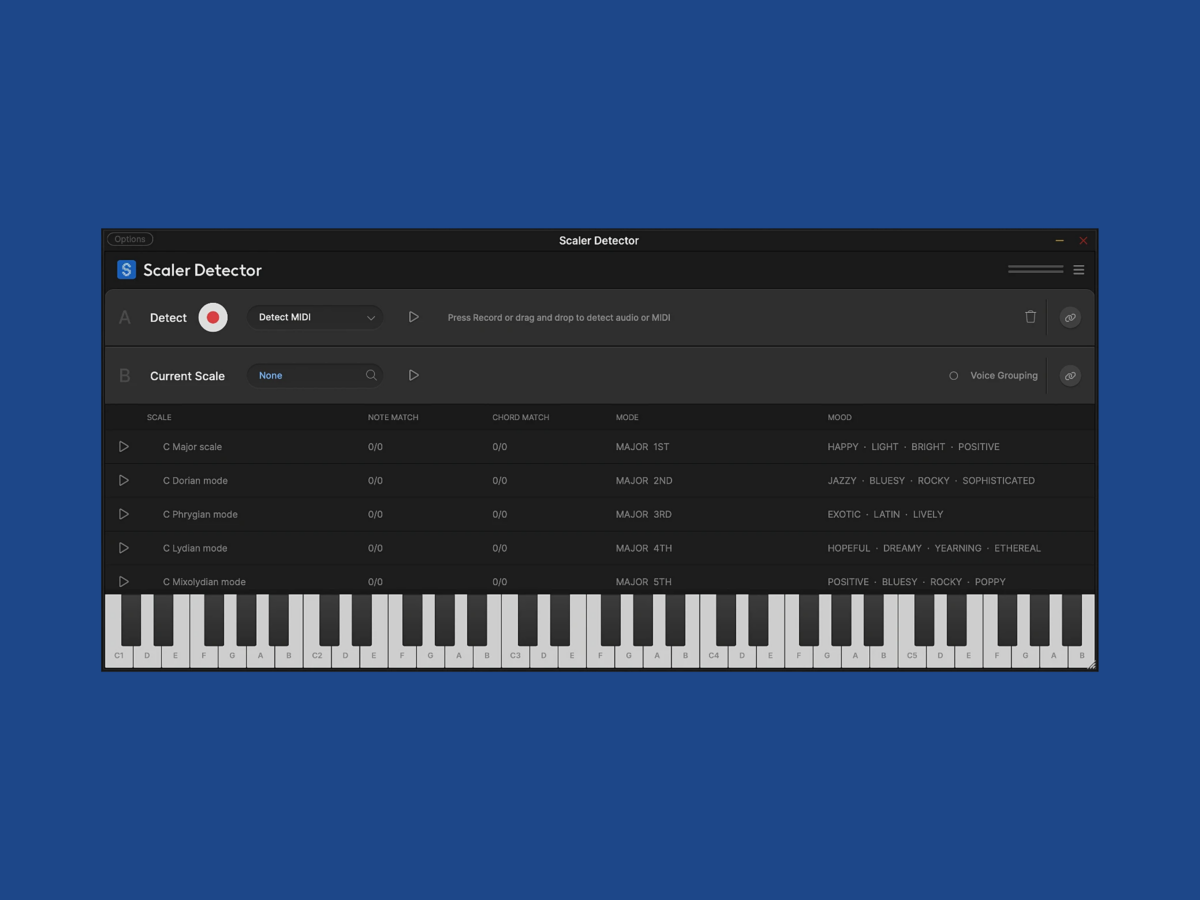Click the C5 piano key
Screen dimensions: 1200x900
(x=912, y=655)
